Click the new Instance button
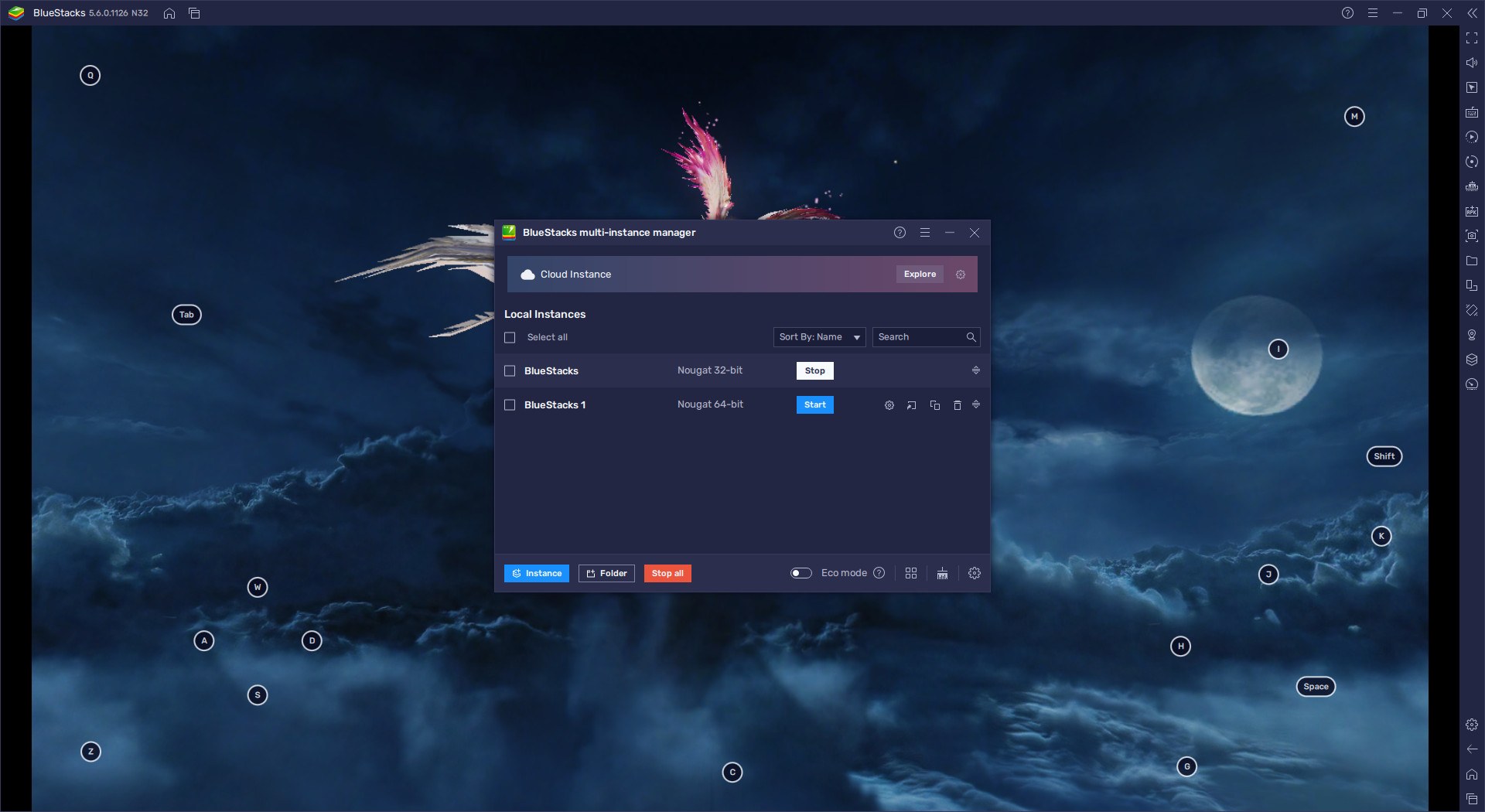 [537, 573]
